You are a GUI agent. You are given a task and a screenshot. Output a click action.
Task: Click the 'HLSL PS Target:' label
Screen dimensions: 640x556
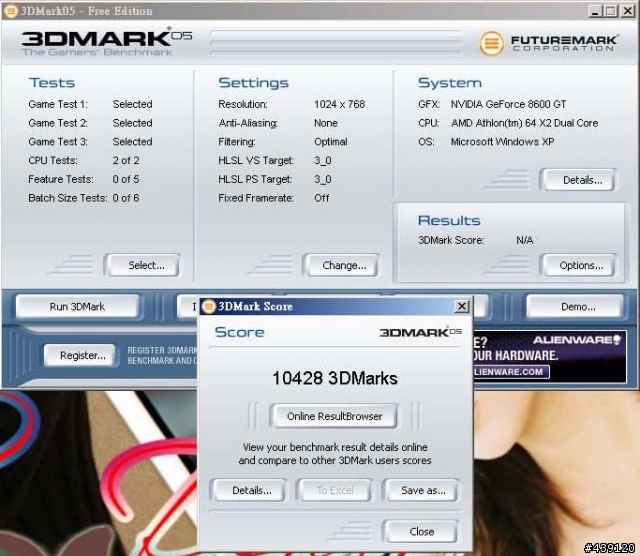(255, 179)
